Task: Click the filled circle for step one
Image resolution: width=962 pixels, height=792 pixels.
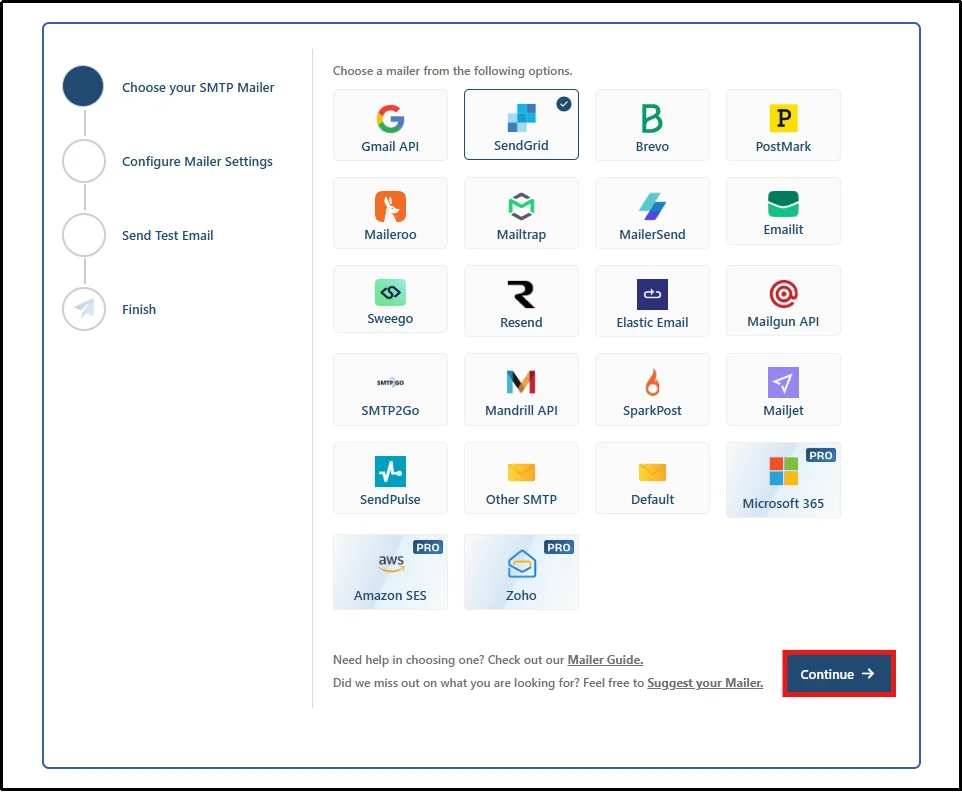Action: point(83,86)
